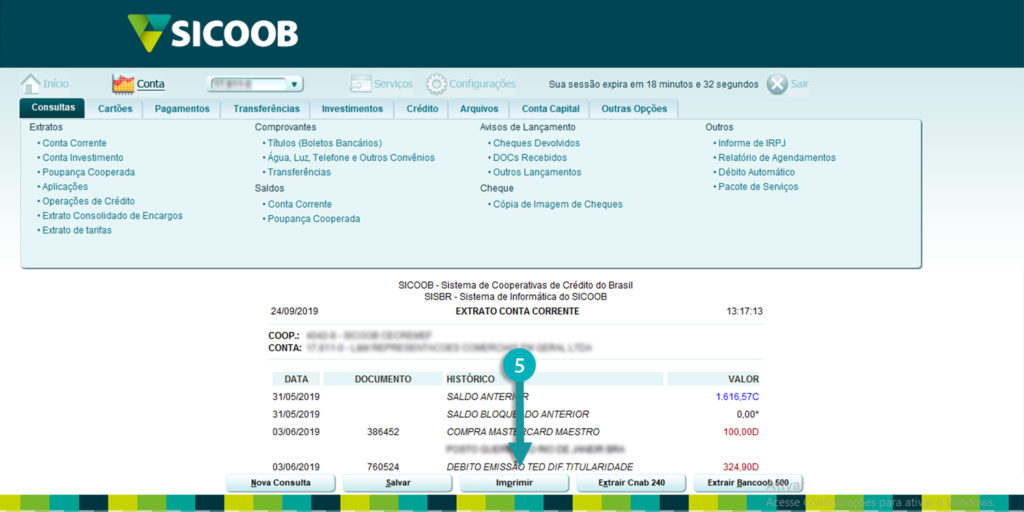Screen dimensions: 1024x512
Task: Click the Outros Lançamentos link
Action: [x=537, y=172]
